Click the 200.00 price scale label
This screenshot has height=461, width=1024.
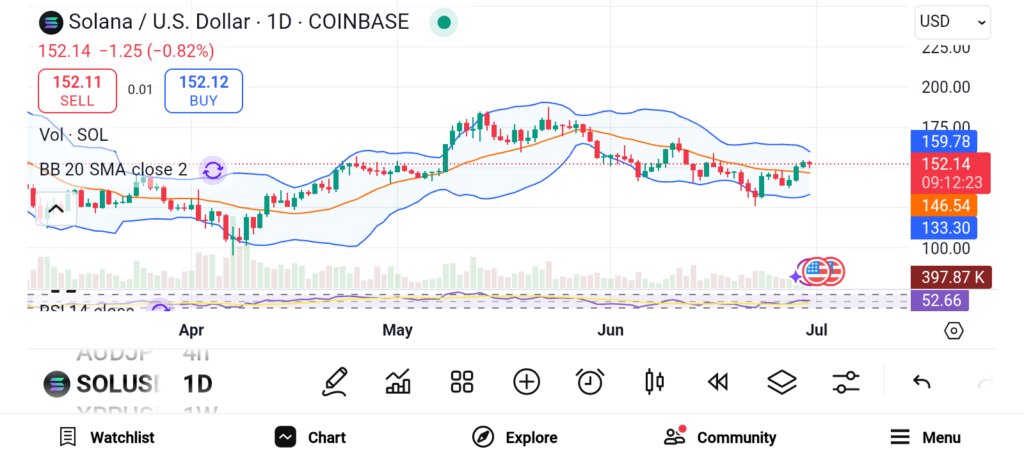click(945, 87)
